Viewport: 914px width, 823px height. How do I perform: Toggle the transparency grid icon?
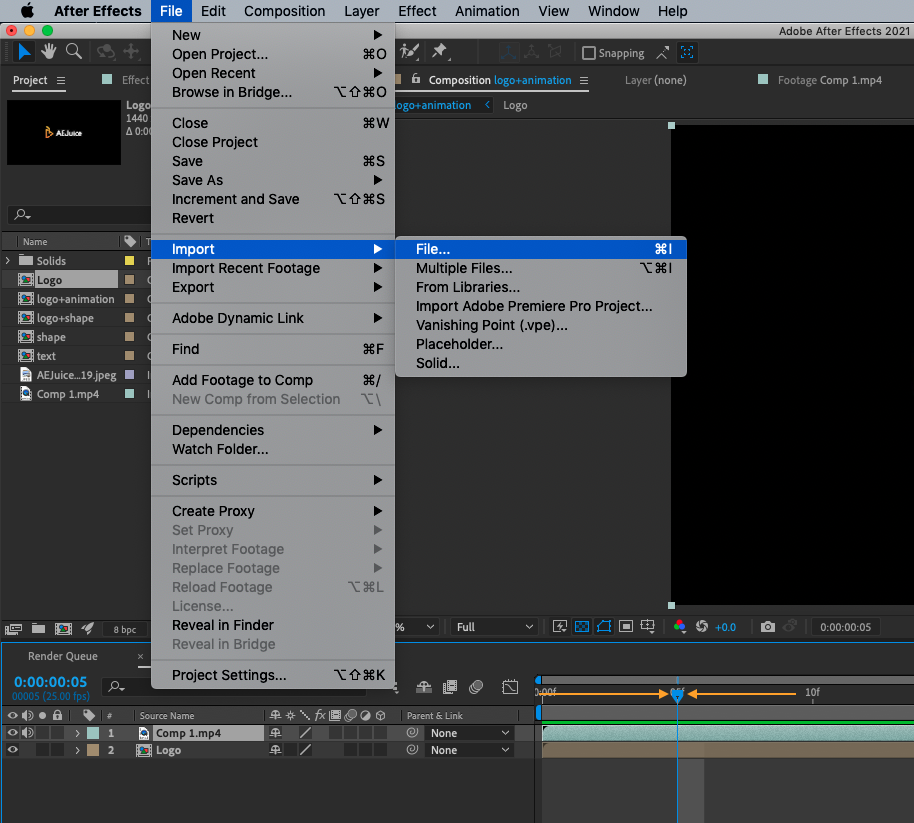pos(582,627)
